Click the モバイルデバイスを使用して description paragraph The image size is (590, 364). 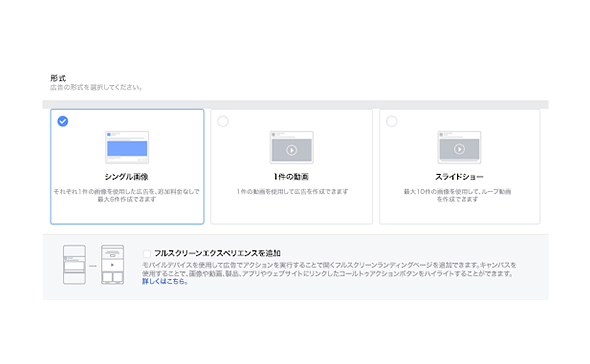click(x=329, y=269)
